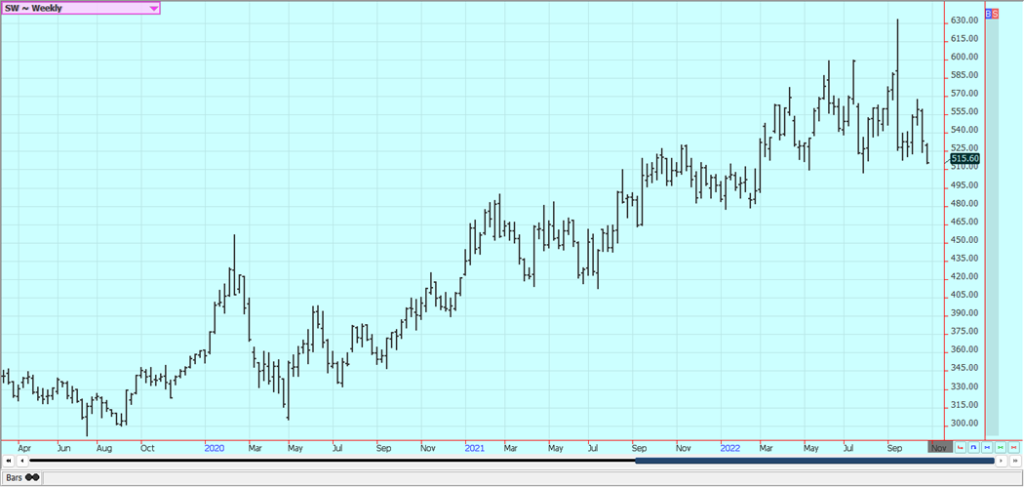Viewport: 1024px width, 487px height.
Task: Click the highlighted Nov date label
Action: 940,448
